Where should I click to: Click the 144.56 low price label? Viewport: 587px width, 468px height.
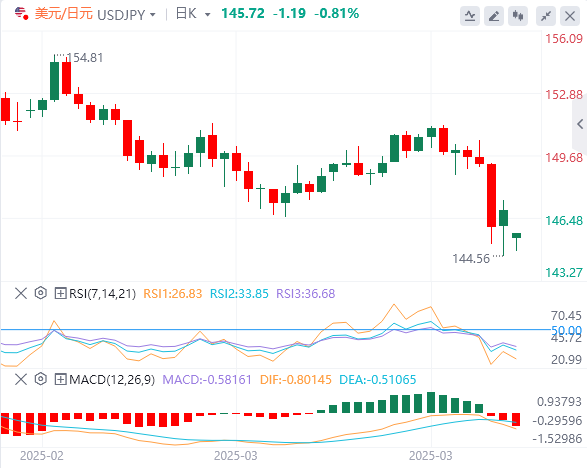471,259
